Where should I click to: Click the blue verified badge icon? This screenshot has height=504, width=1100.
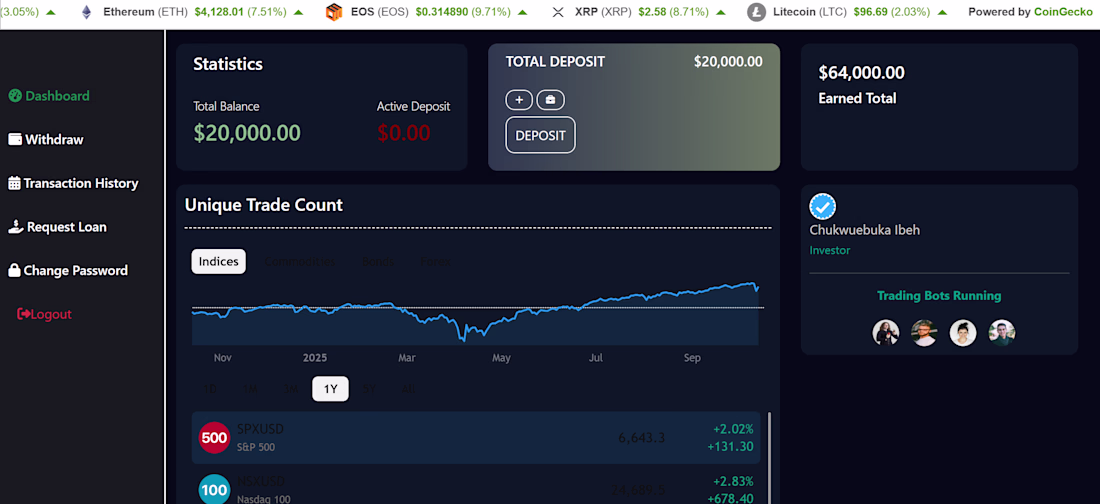[x=822, y=207]
